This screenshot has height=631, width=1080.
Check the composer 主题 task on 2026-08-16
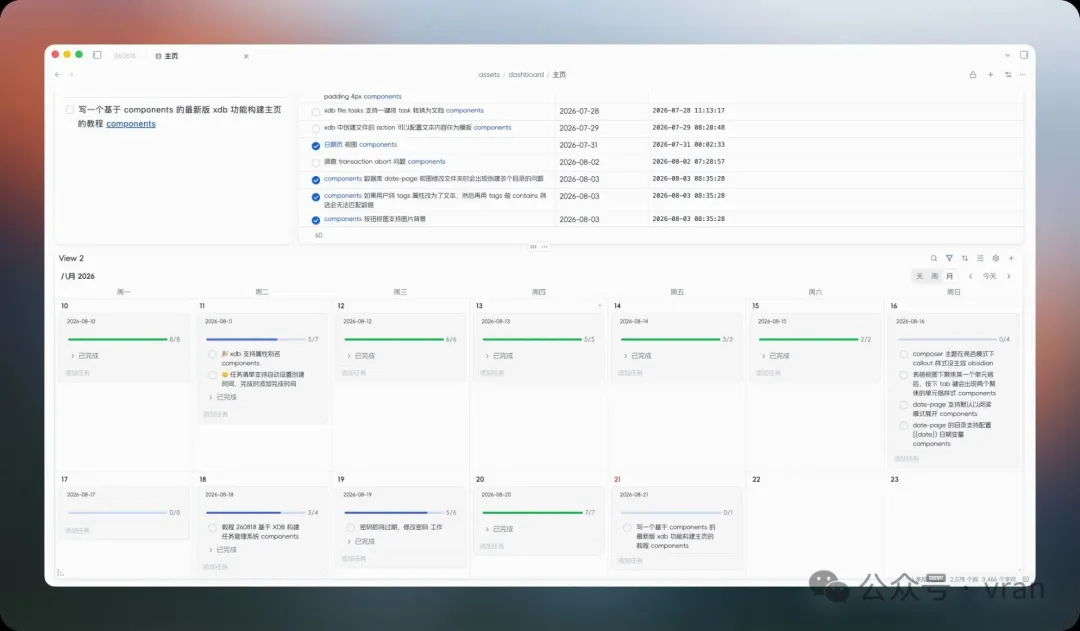point(904,354)
